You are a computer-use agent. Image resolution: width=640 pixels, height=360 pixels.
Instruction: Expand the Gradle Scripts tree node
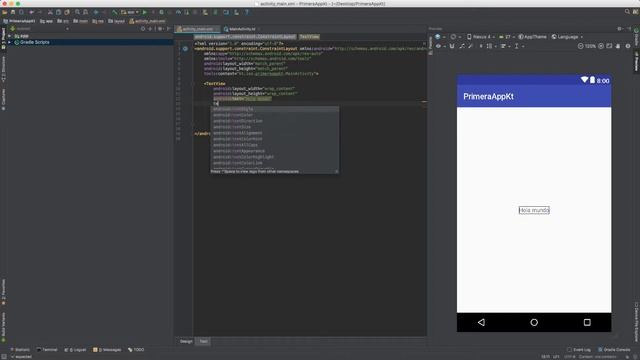click(x=9, y=42)
